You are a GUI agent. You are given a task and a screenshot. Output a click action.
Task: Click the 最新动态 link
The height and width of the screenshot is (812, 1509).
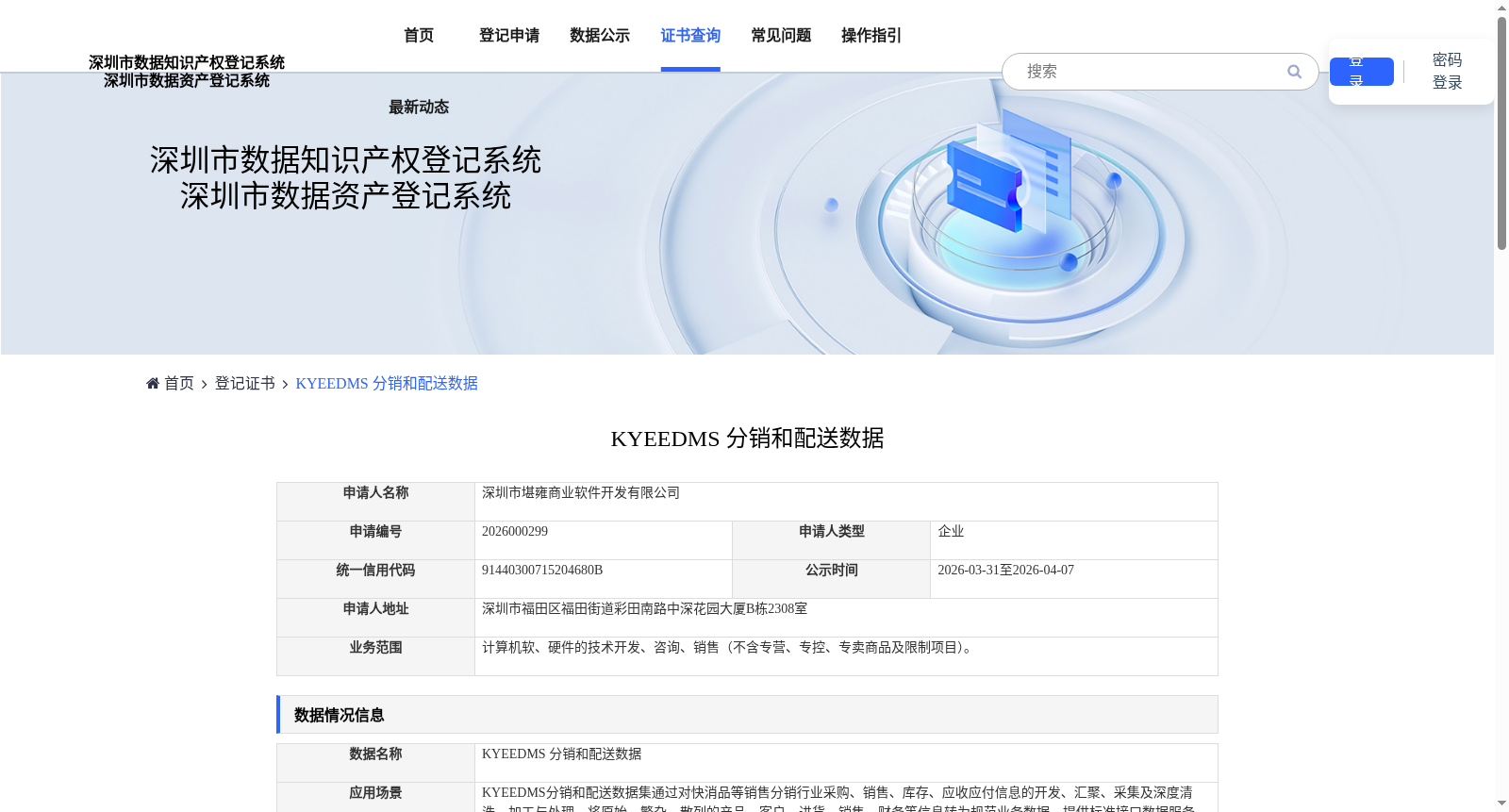[x=419, y=107]
